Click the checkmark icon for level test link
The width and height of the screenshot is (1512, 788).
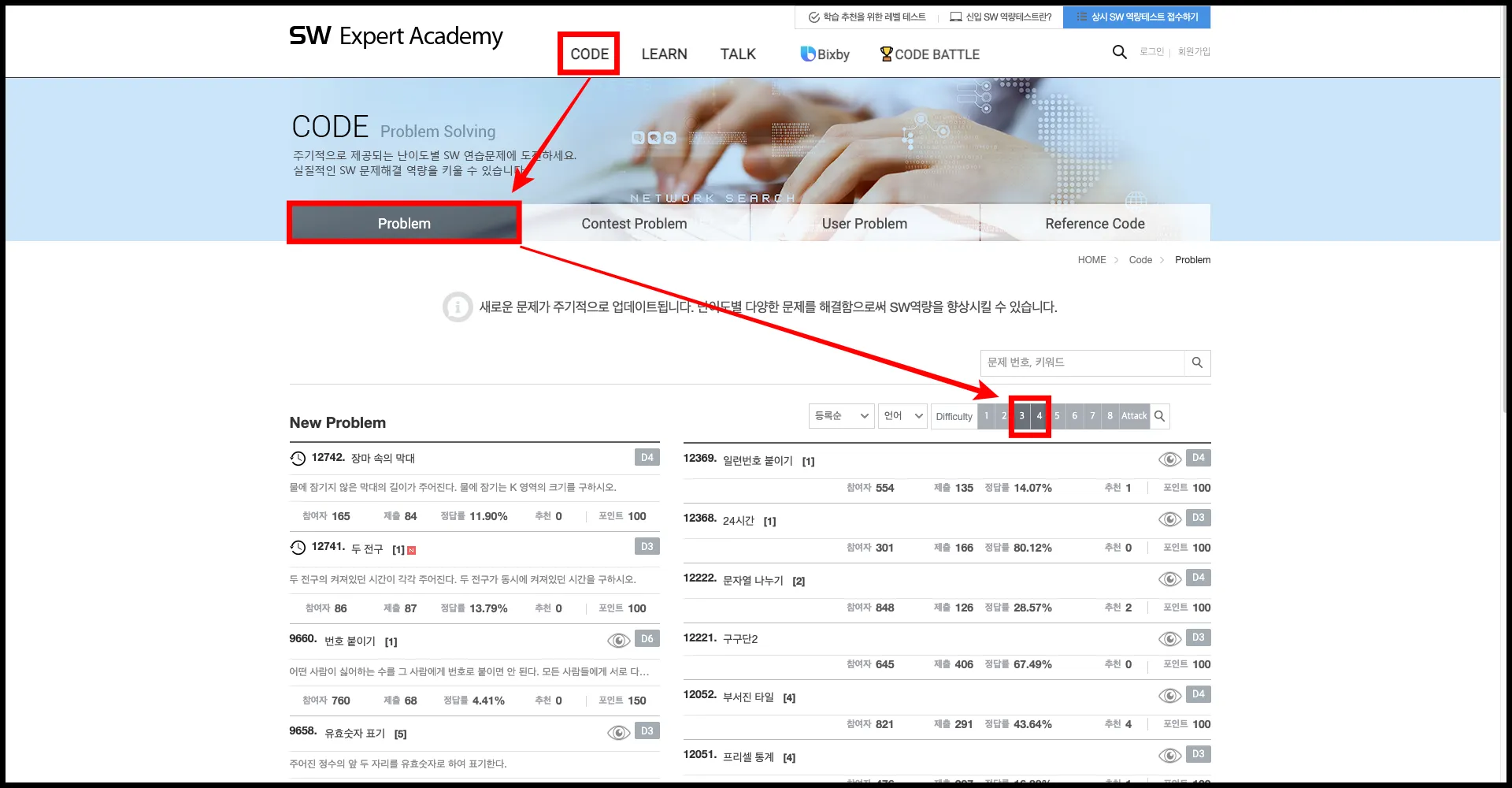tap(814, 17)
